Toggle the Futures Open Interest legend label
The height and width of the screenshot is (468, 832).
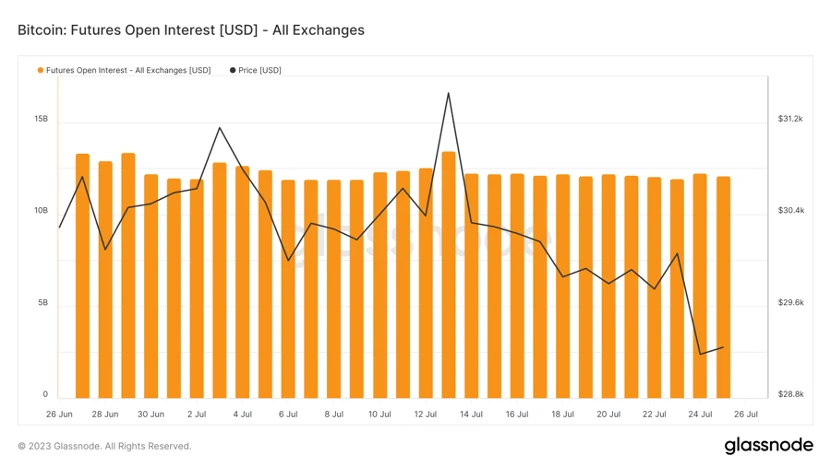pos(128,71)
